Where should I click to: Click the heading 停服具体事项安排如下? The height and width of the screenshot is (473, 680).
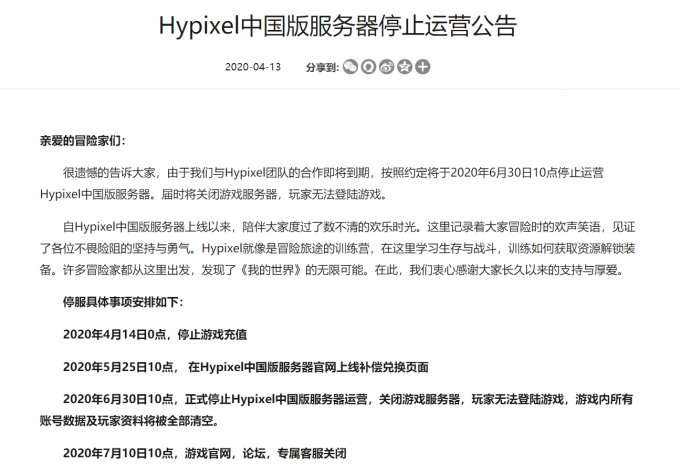point(123,302)
